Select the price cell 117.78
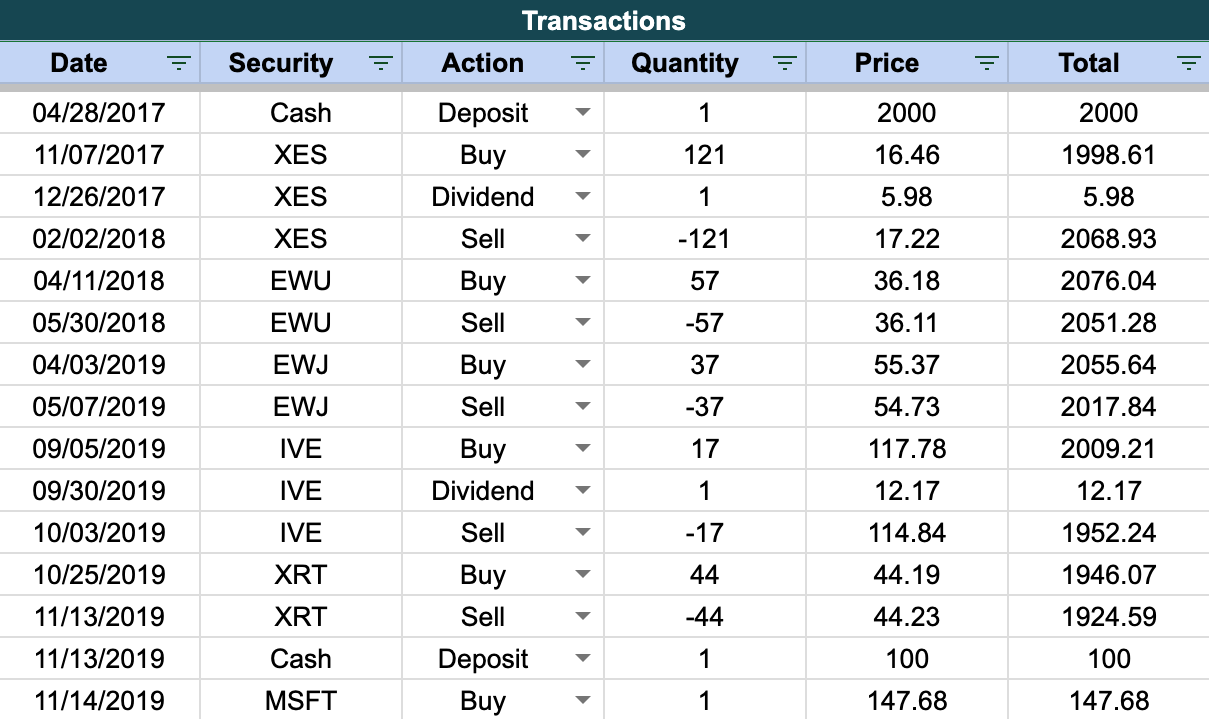 coord(907,449)
